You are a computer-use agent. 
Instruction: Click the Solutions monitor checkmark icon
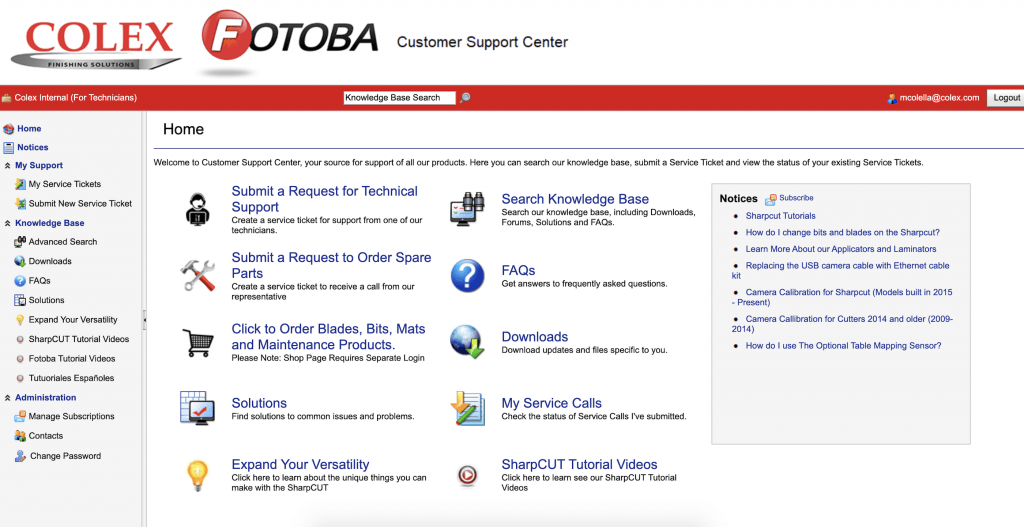pyautogui.click(x=197, y=407)
